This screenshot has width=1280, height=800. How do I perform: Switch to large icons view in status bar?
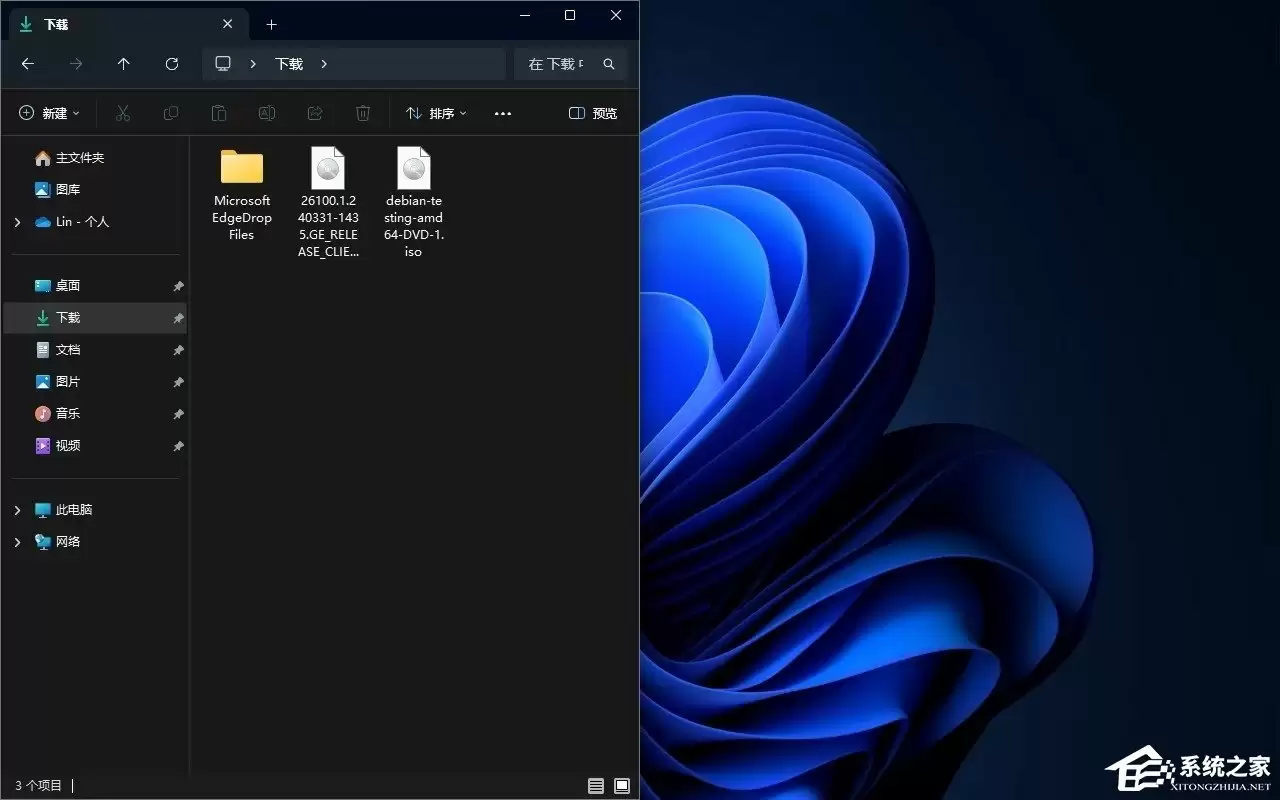tap(622, 786)
